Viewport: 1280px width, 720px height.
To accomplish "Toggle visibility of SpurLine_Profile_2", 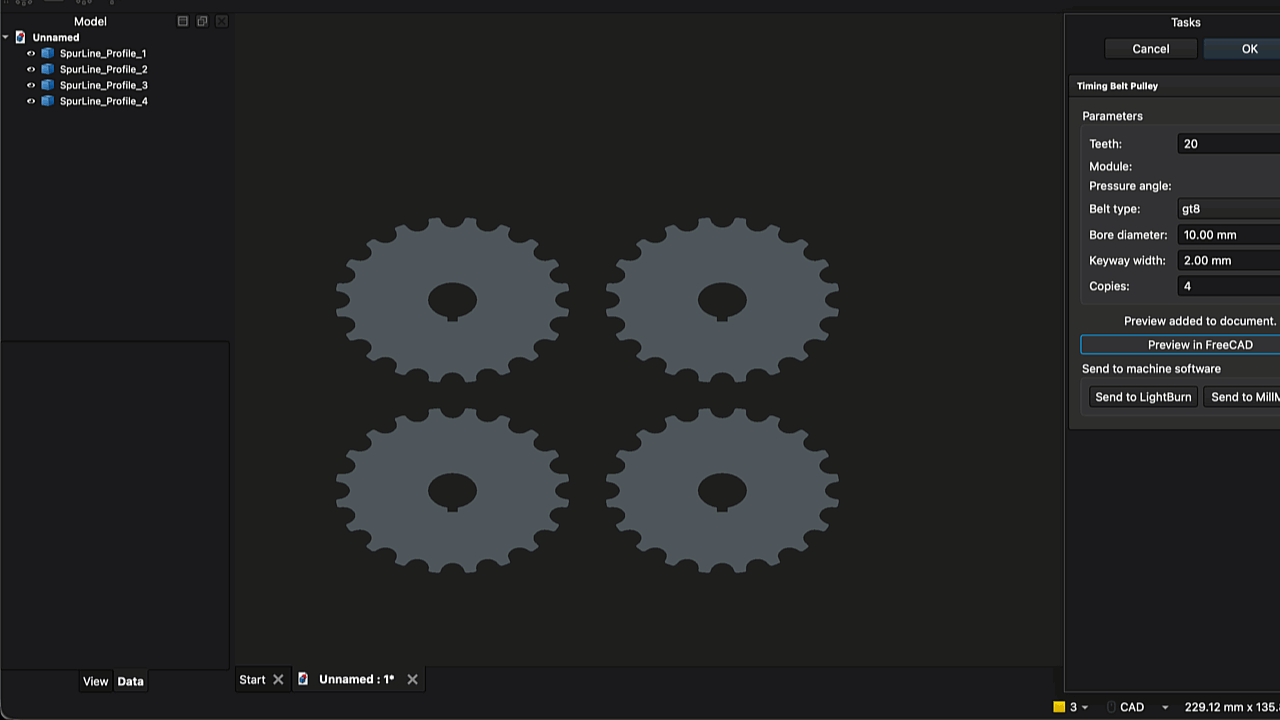I will coord(31,69).
